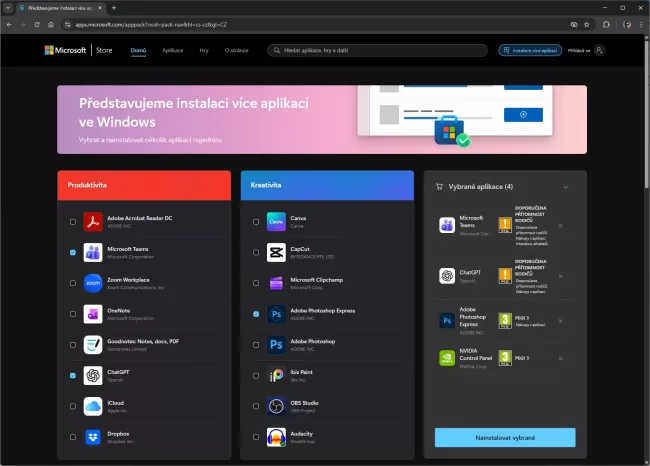Image resolution: width=650 pixels, height=466 pixels.
Task: Open the Domů tab
Action: click(x=138, y=50)
